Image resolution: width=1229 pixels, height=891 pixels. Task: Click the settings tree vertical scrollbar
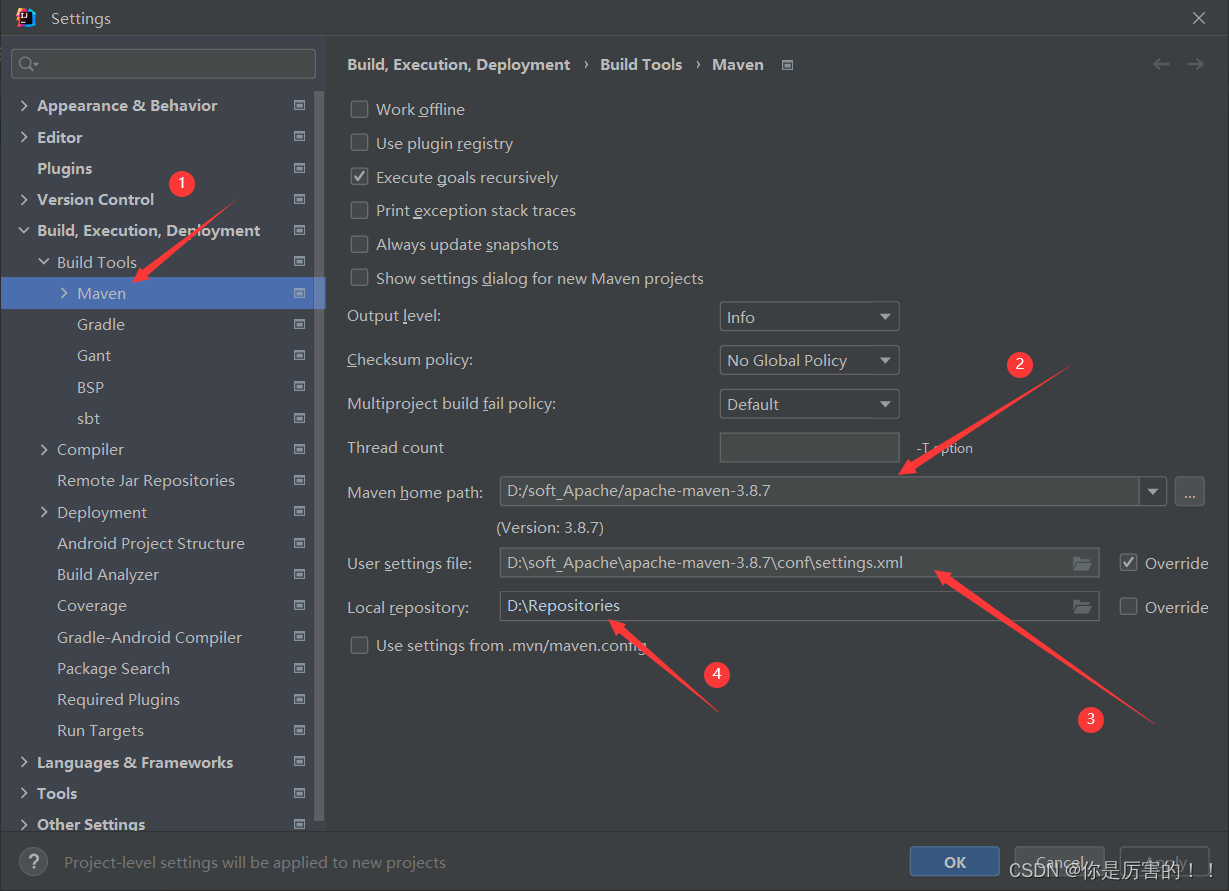click(320, 455)
